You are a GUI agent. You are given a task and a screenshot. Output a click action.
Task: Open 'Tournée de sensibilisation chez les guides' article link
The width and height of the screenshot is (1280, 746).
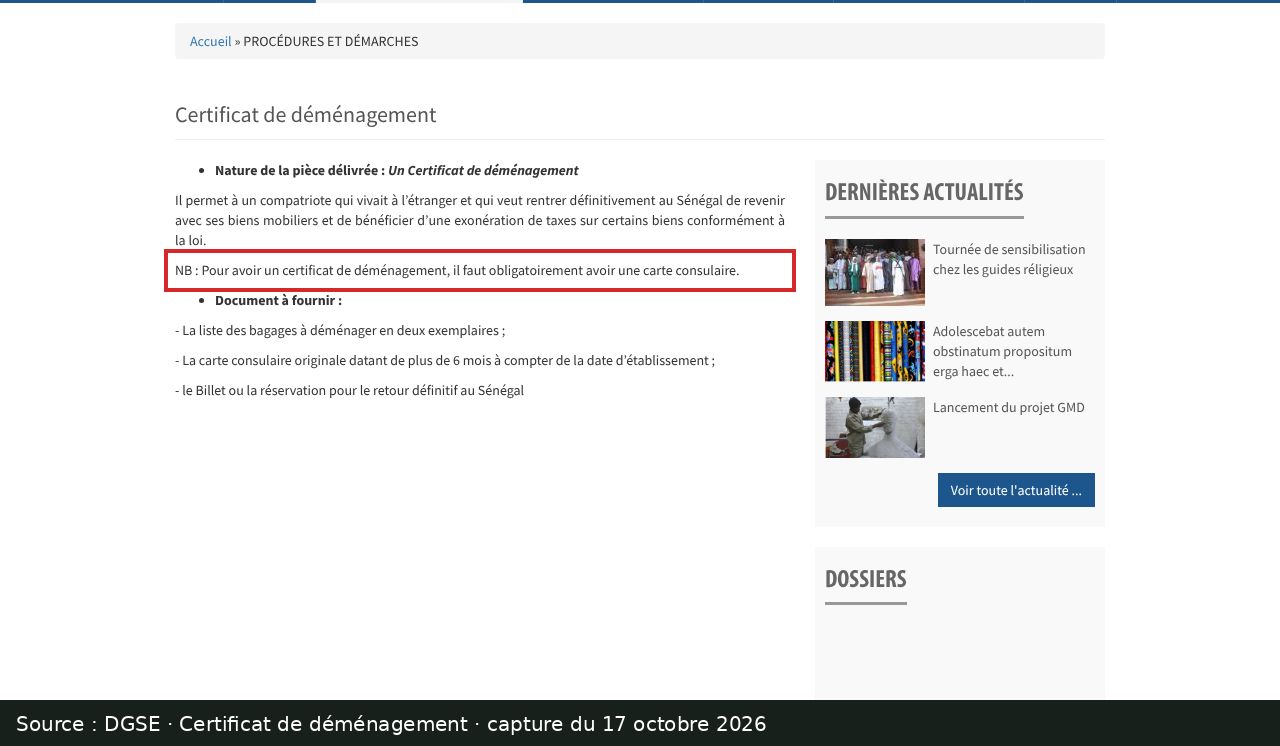point(1009,259)
